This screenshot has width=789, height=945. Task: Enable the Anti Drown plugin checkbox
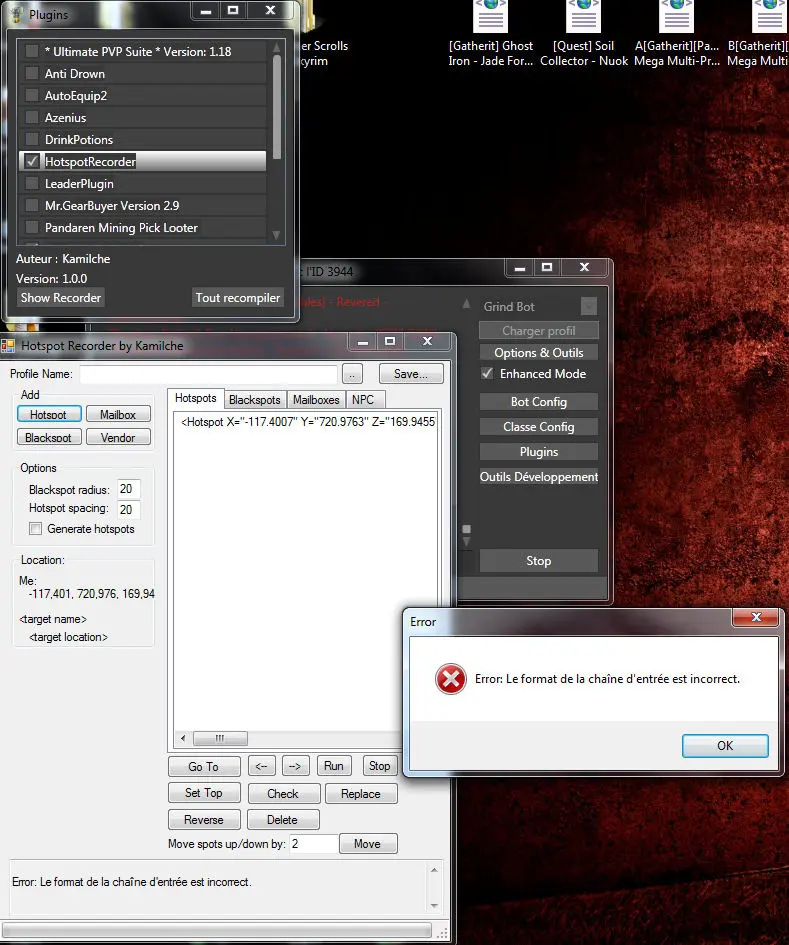pyautogui.click(x=32, y=73)
